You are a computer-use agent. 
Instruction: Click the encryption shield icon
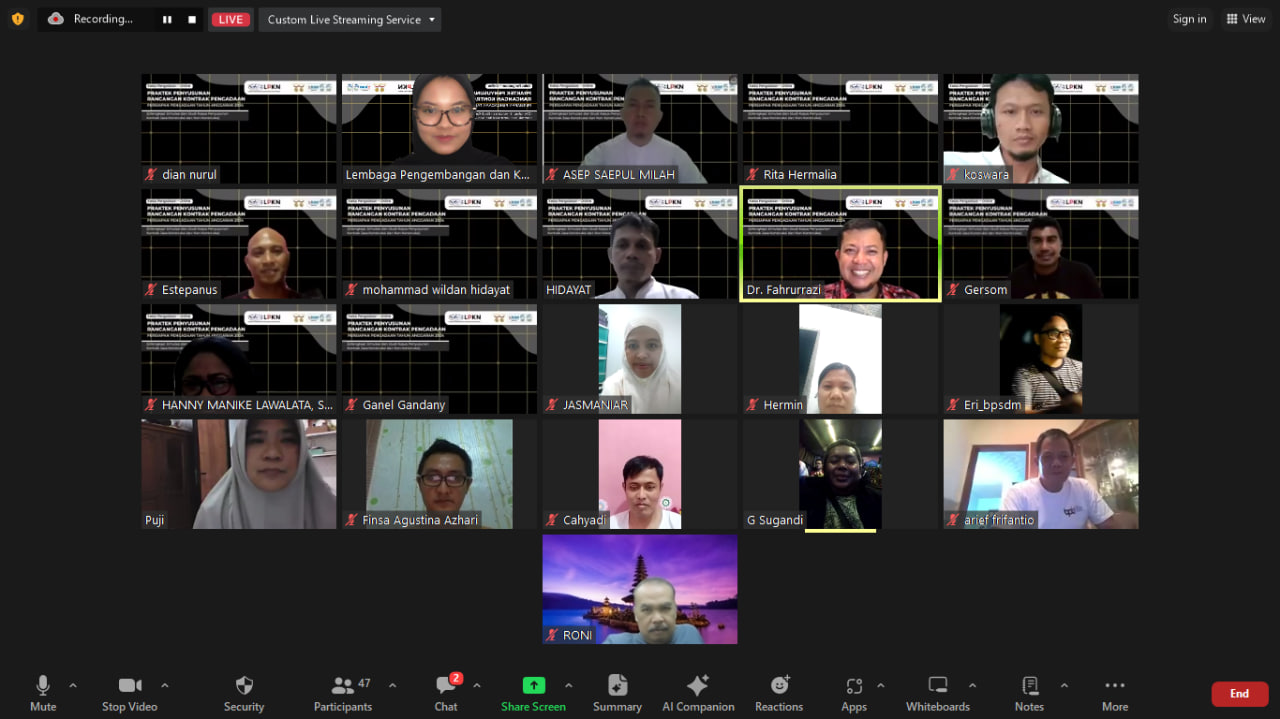pyautogui.click(x=17, y=19)
